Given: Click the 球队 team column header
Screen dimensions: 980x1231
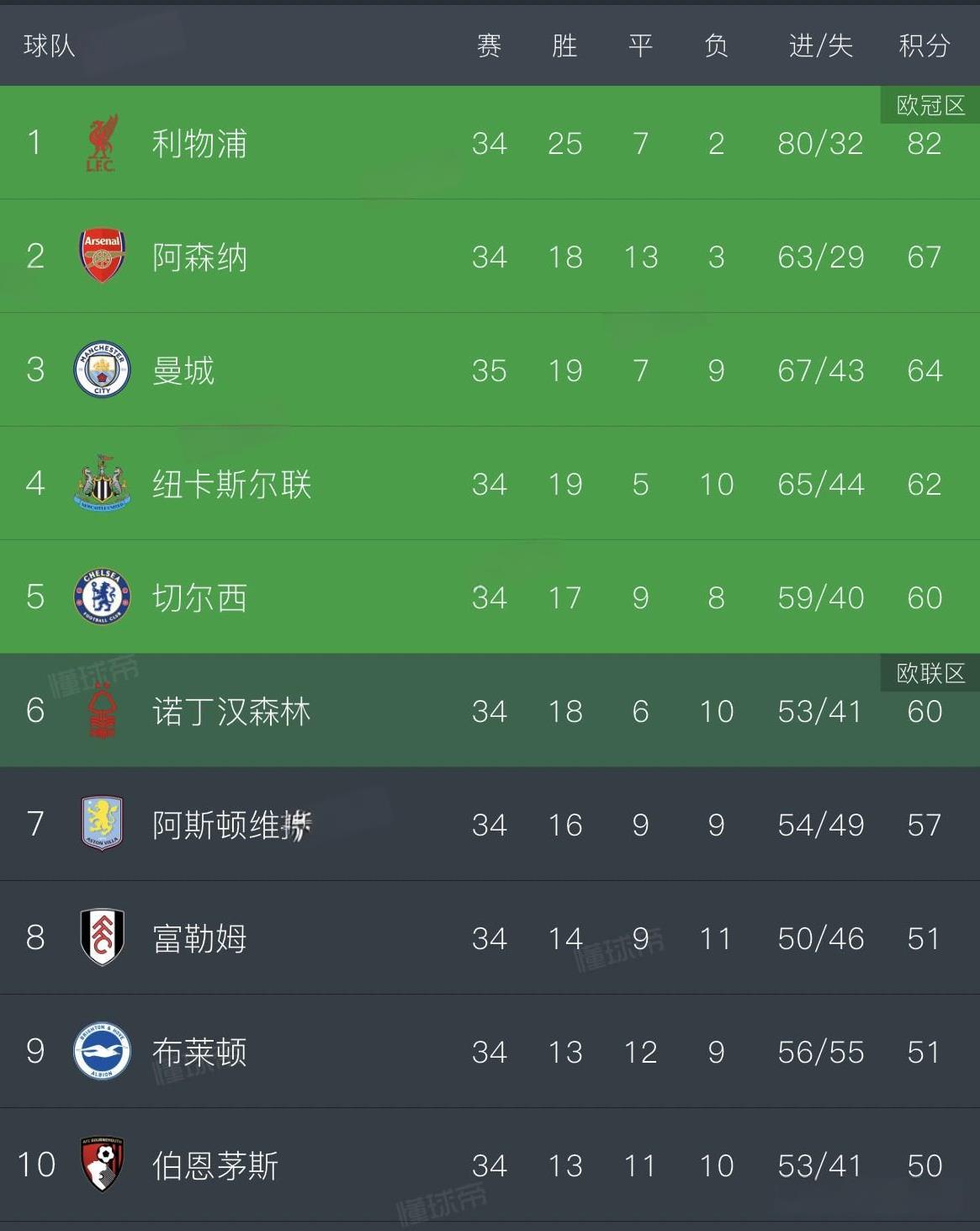Looking at the screenshot, I should pyautogui.click(x=49, y=45).
